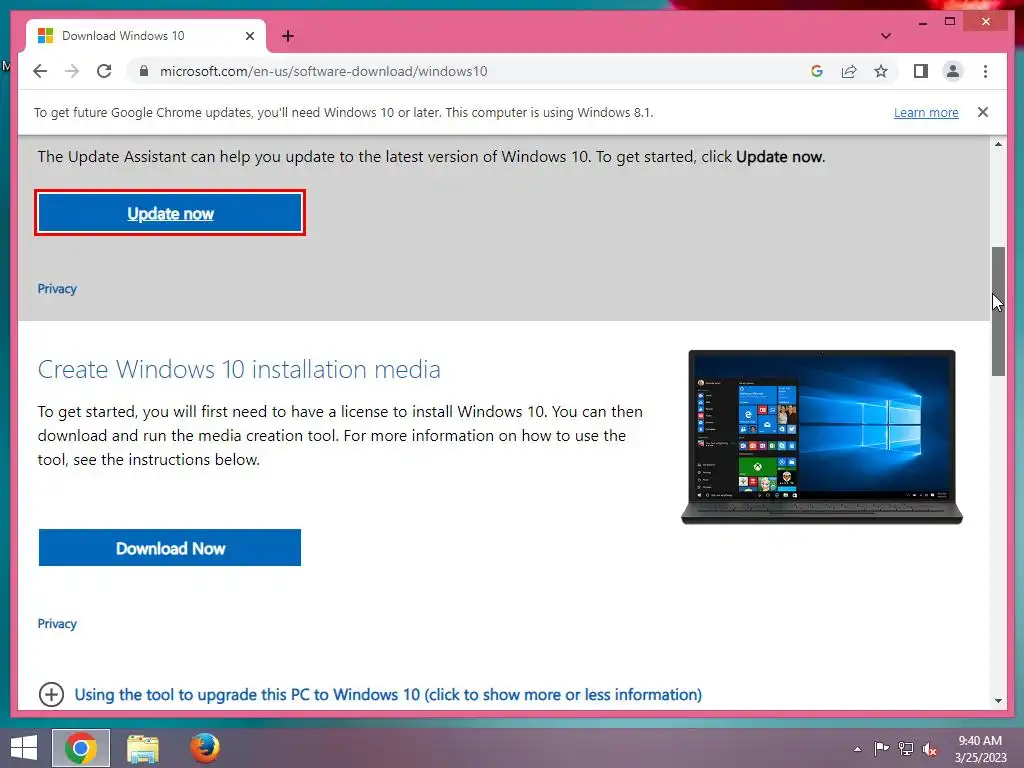Go back to the previous page
Screen dimensions: 1024x768
40,71
